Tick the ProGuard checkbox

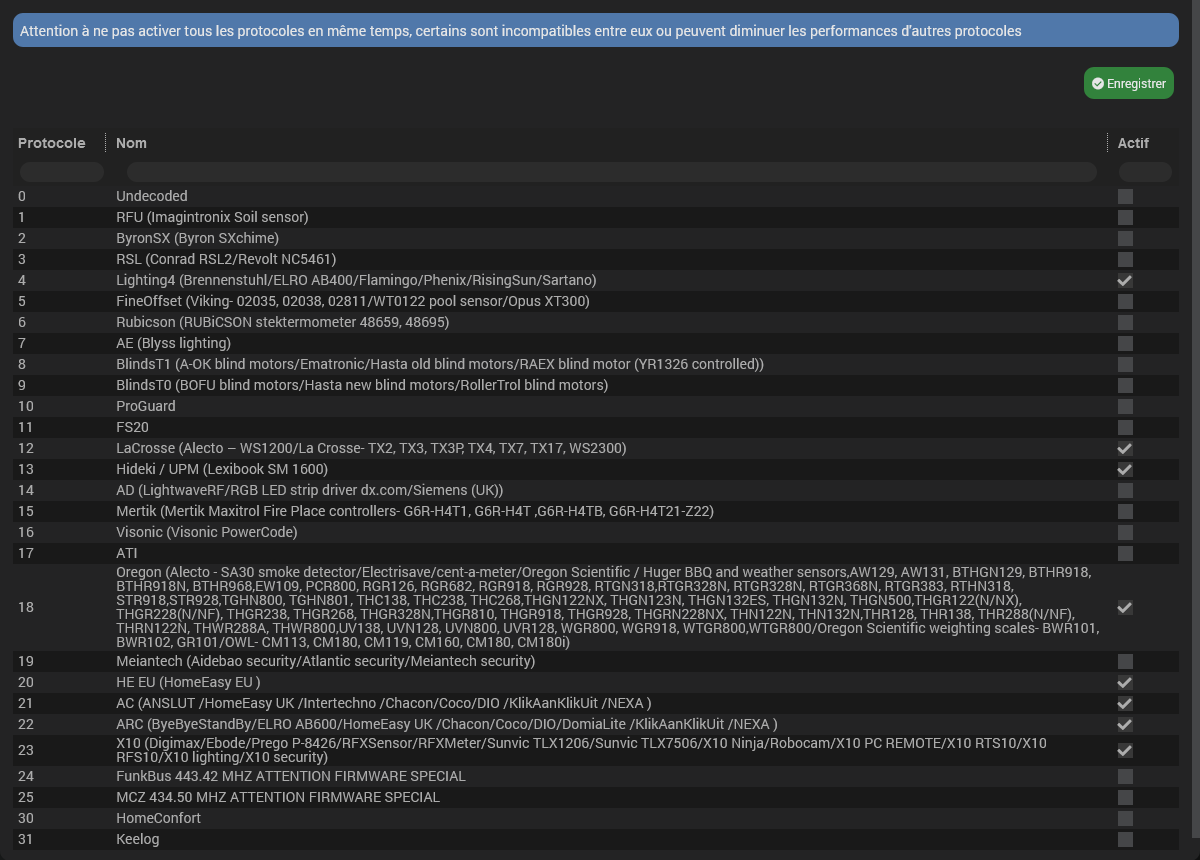[x=1126, y=407]
